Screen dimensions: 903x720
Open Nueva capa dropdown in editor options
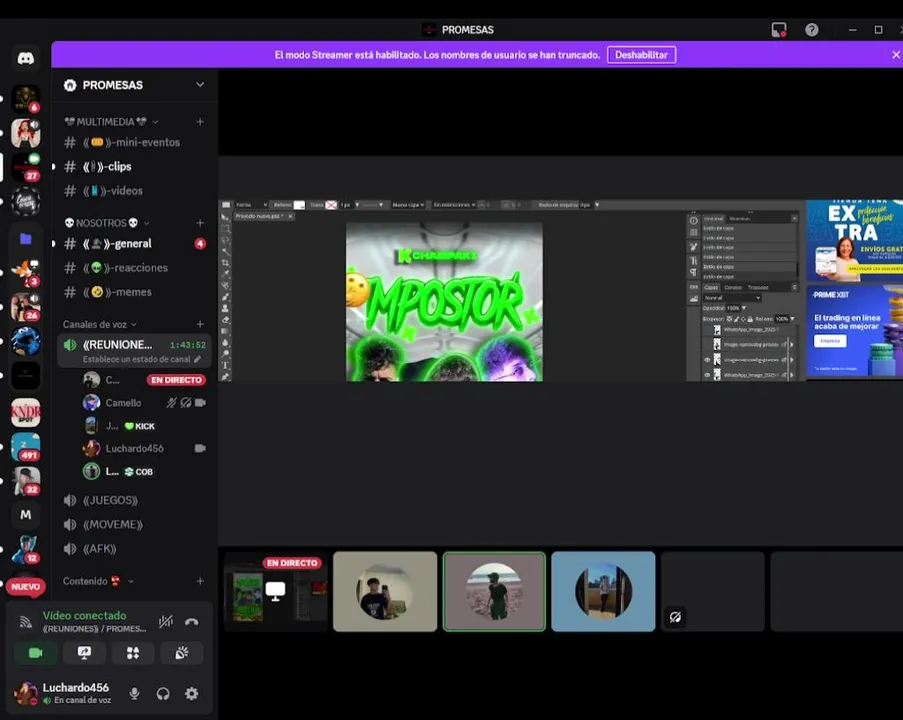[x=408, y=204]
